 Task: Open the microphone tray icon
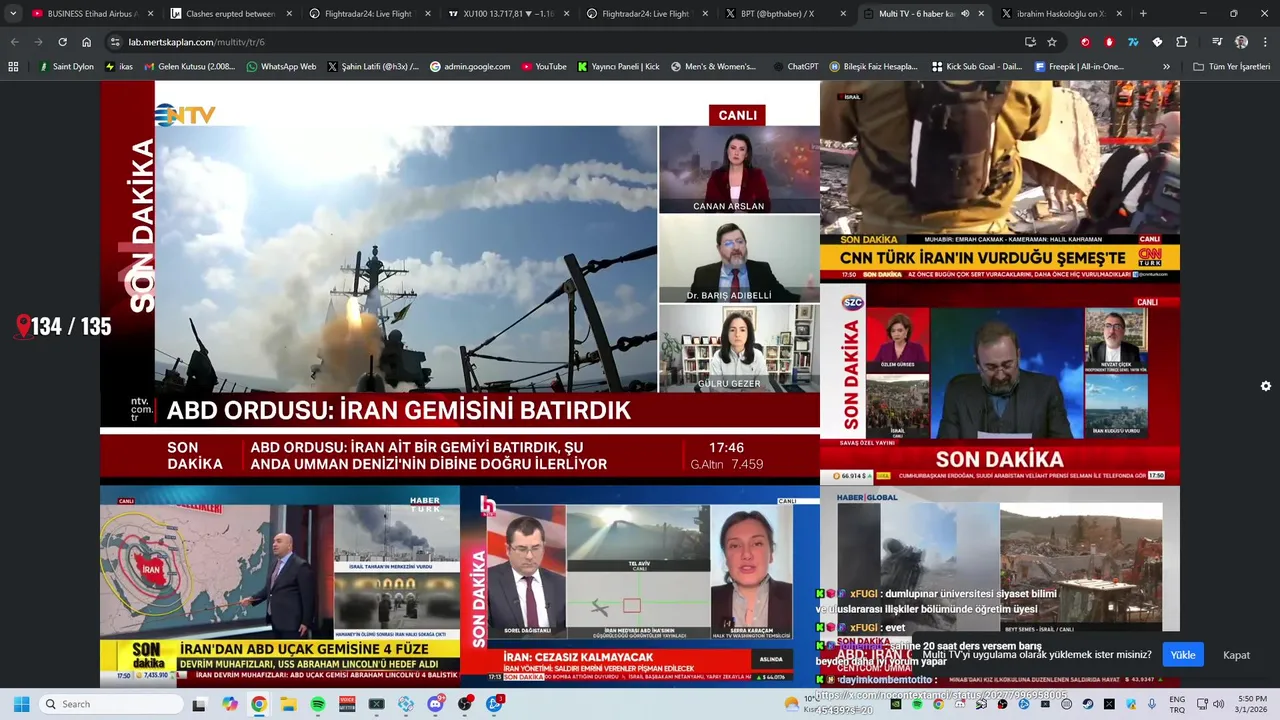click(1152, 704)
